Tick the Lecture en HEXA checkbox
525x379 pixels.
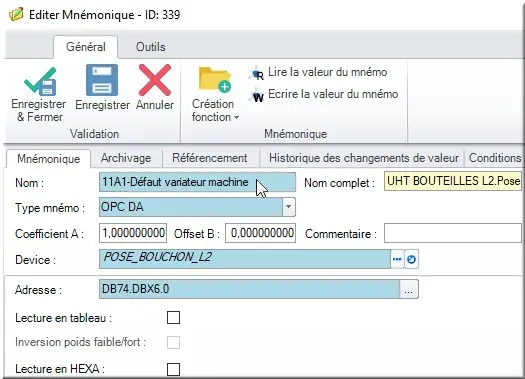tap(173, 369)
